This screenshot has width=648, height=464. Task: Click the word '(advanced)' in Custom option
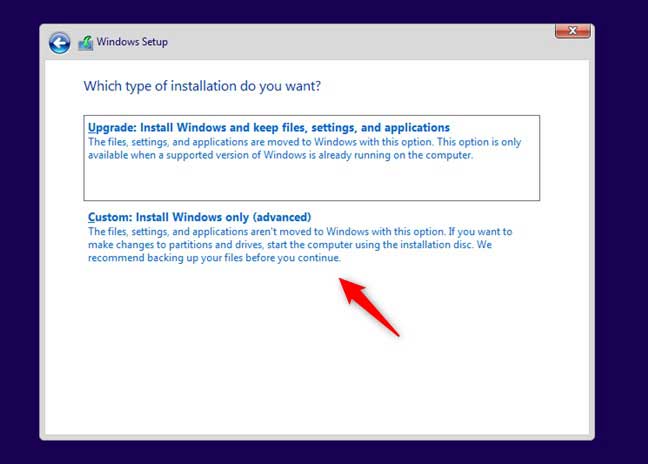(x=282, y=217)
